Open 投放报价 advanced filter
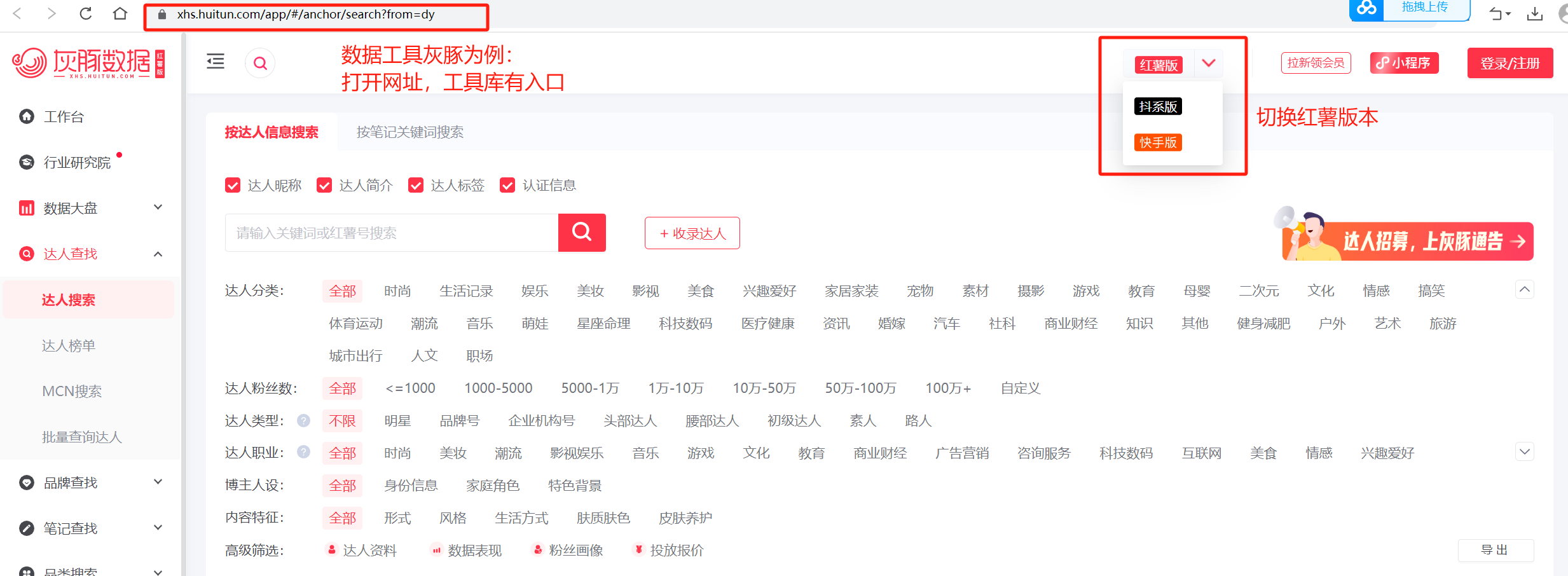This screenshot has height=576, width=1568. (x=668, y=550)
